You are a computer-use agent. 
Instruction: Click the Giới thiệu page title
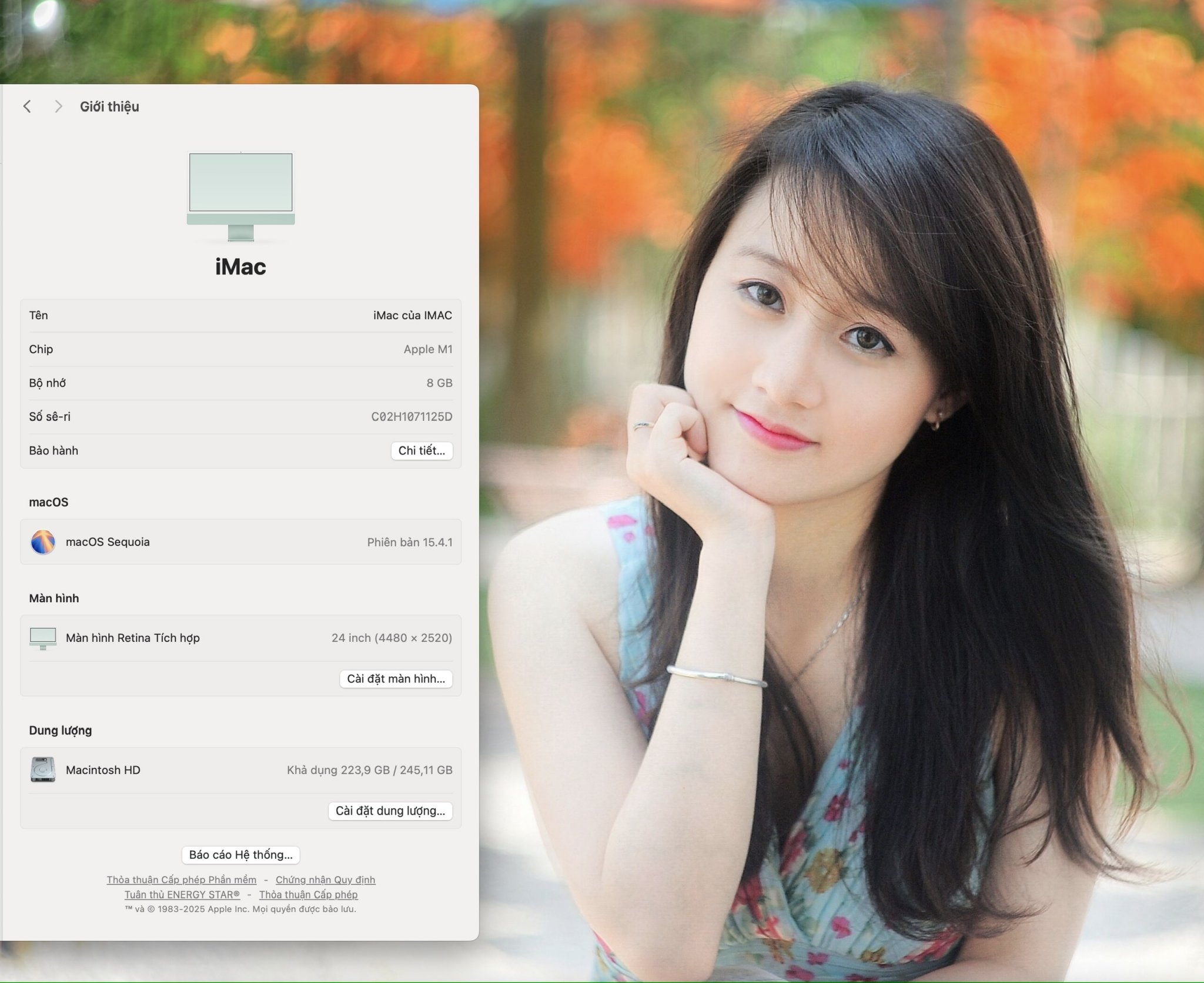(x=109, y=106)
